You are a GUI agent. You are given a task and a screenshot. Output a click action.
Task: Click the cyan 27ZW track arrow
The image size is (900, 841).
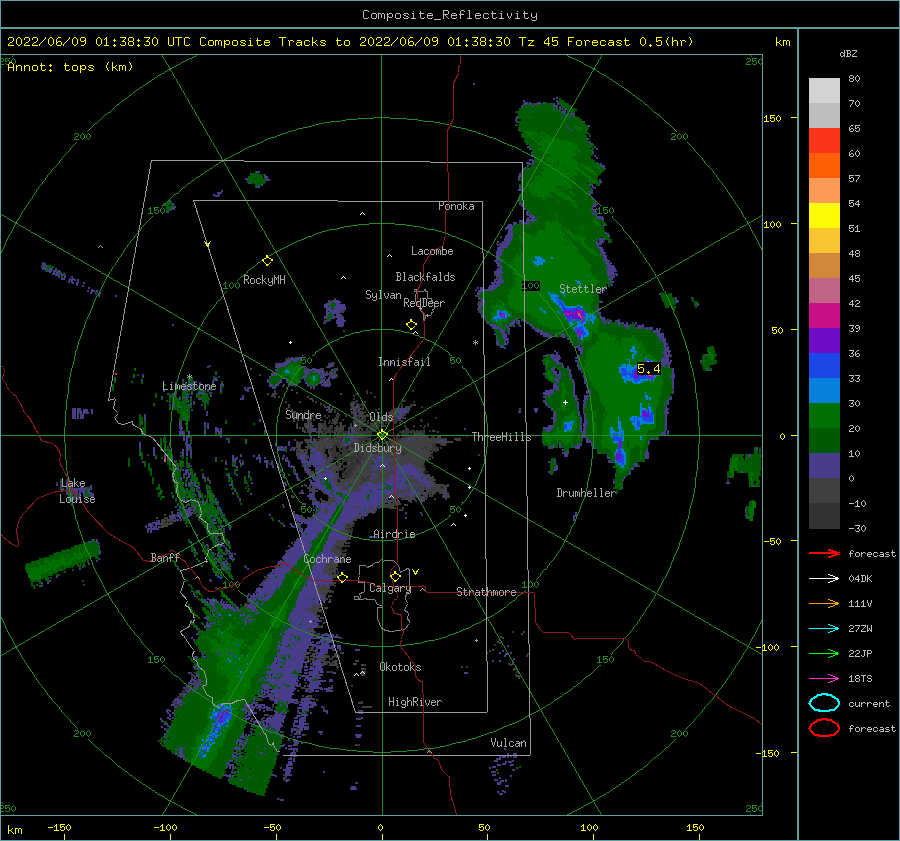(824, 629)
